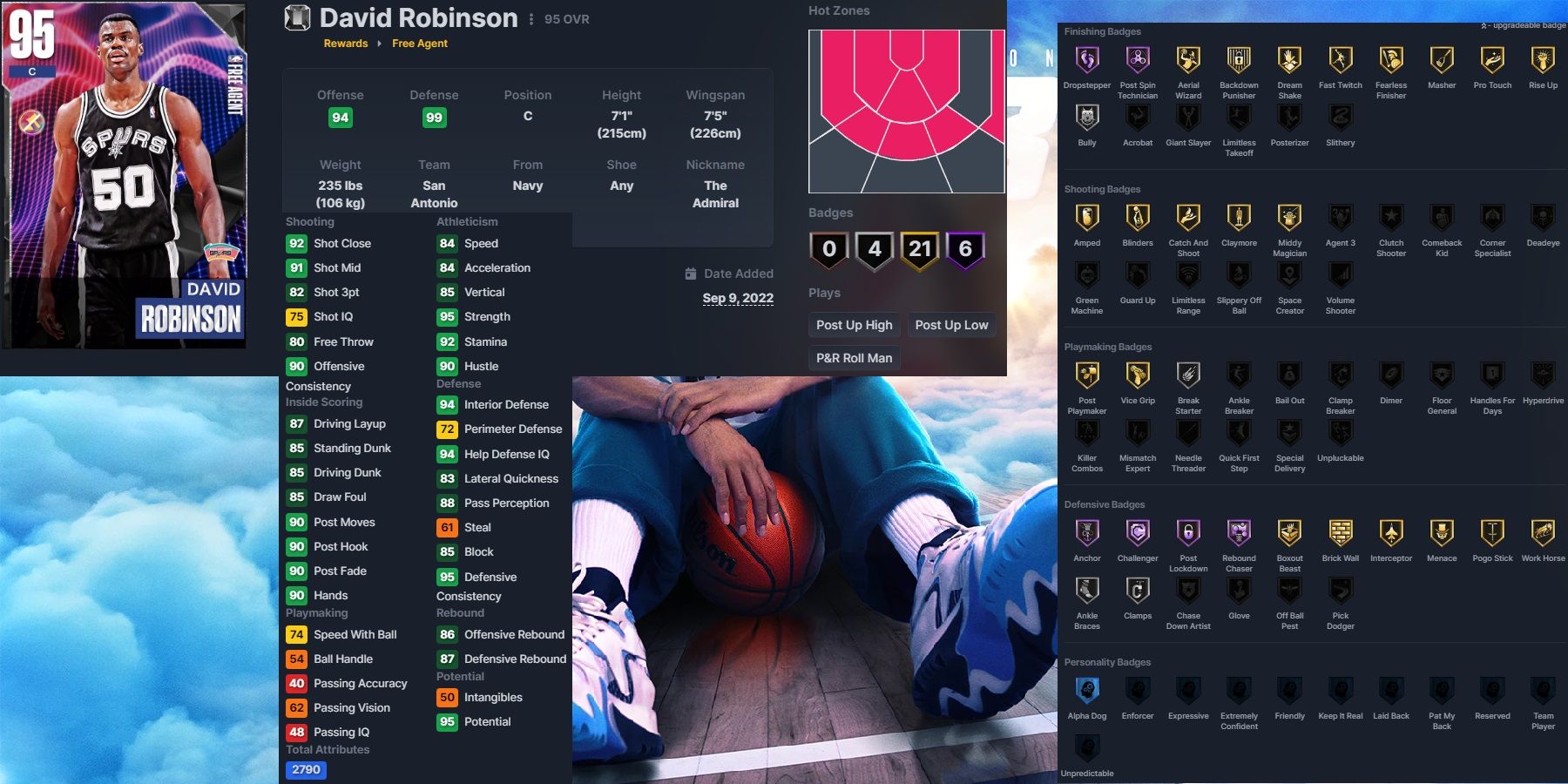Click the Break Starter badge icon
The image size is (1568, 784).
coord(1188,375)
